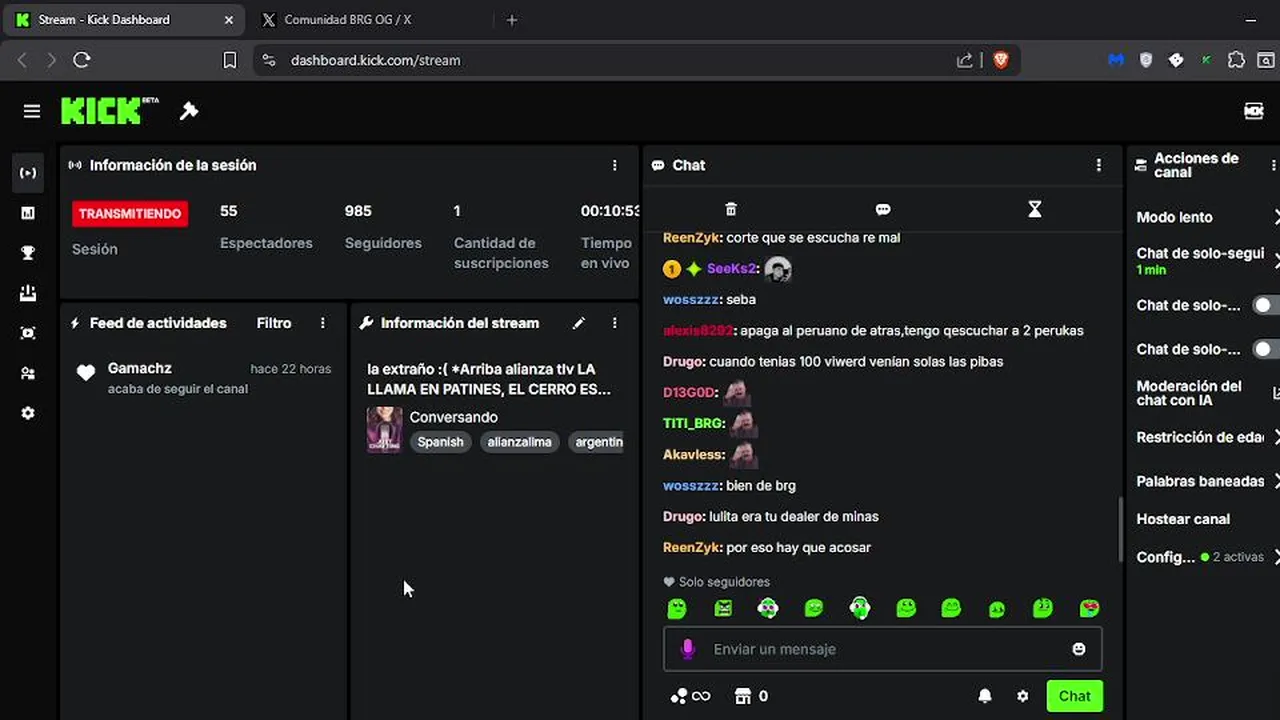This screenshot has width=1280, height=720.
Task: Click the purple microphone icon
Action: [687, 649]
